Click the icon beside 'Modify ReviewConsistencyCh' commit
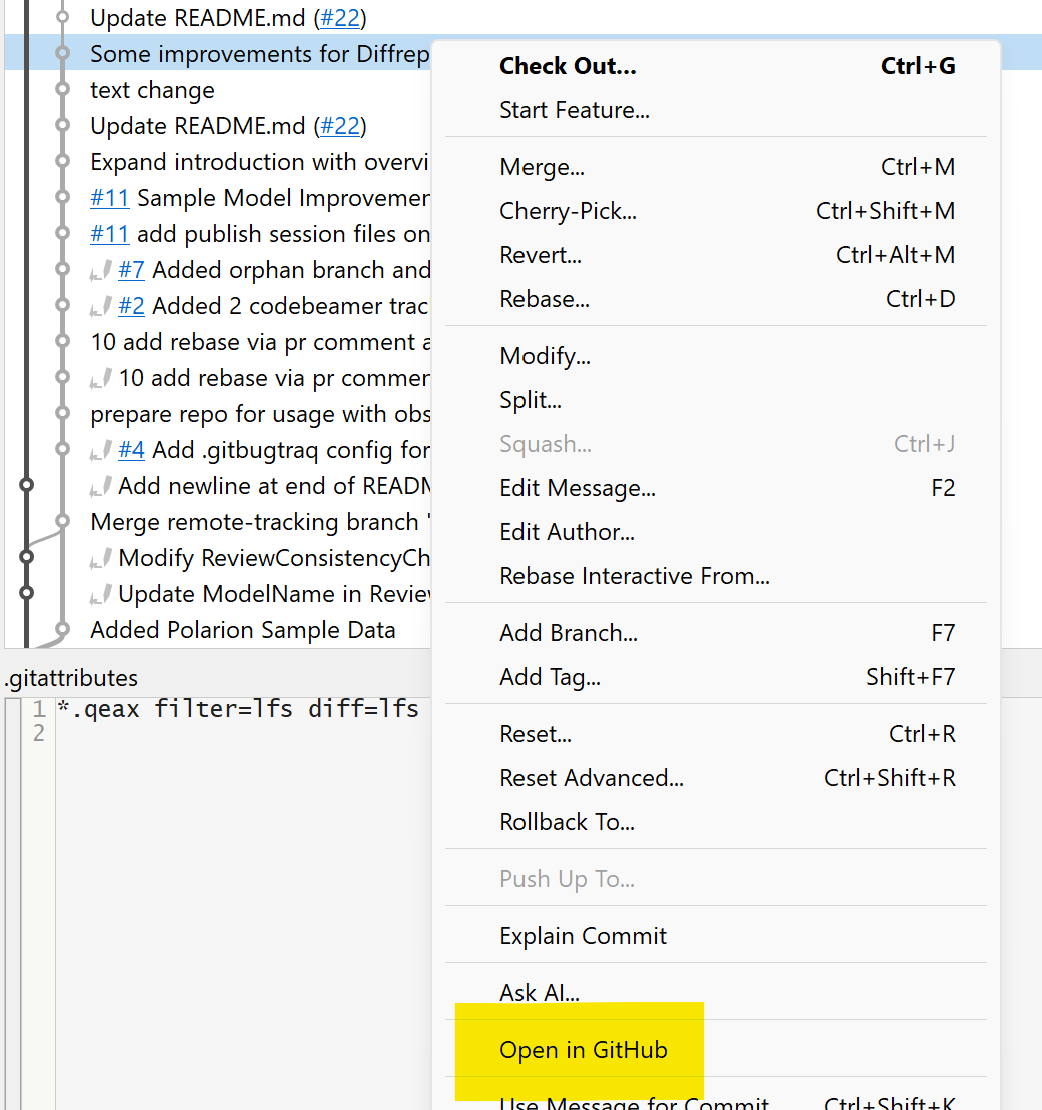The width and height of the screenshot is (1042, 1110). click(100, 558)
